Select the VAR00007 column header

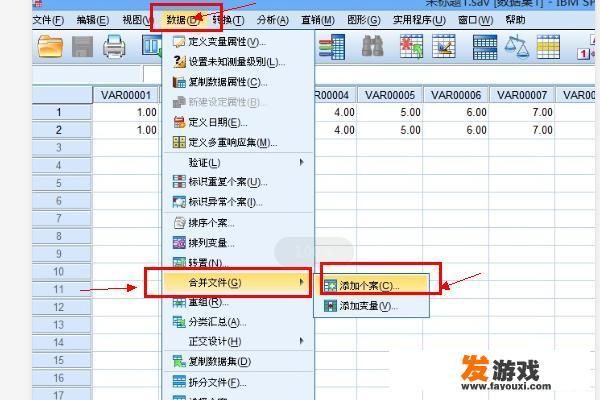click(522, 95)
